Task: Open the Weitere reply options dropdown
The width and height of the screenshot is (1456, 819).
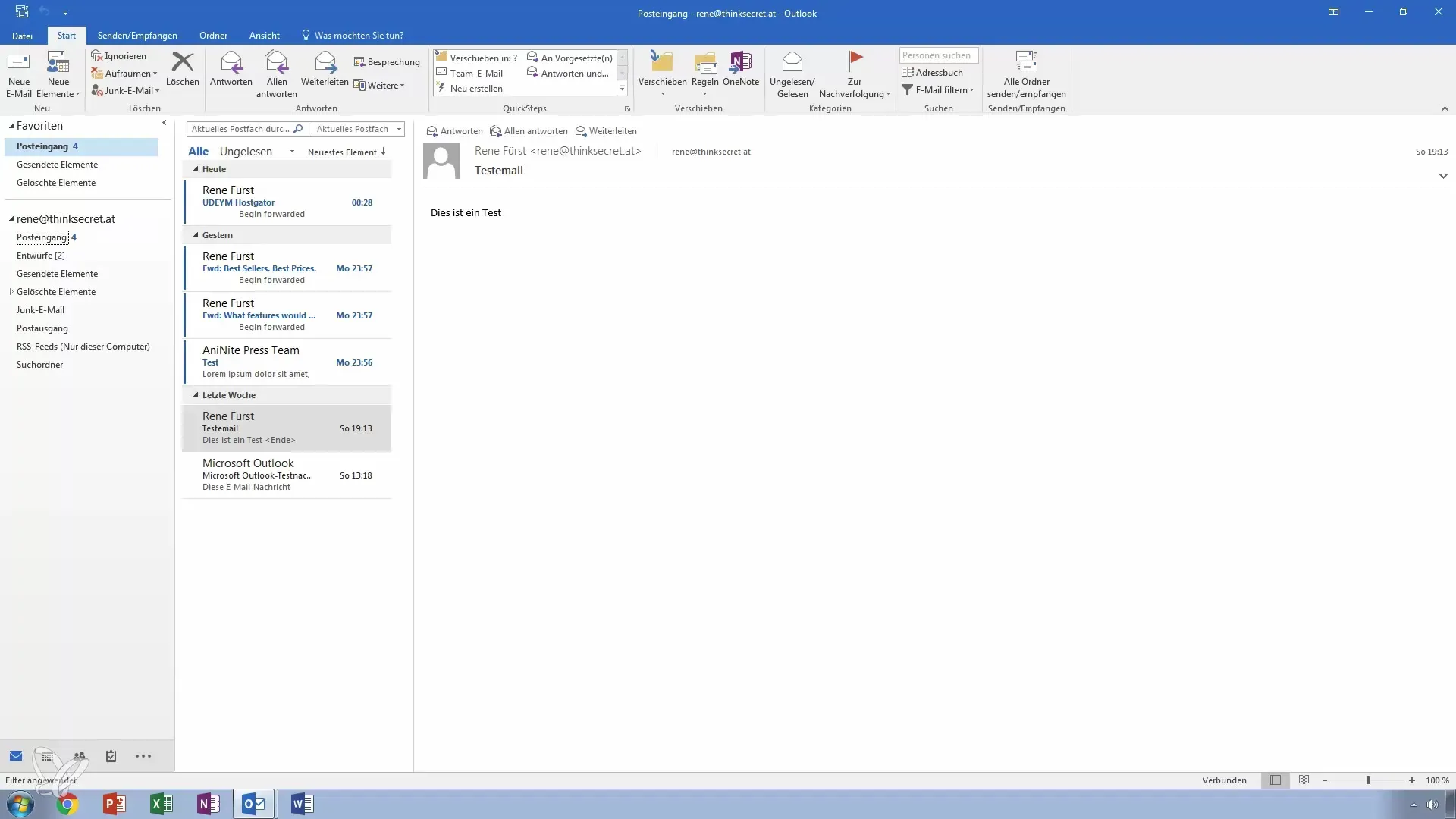Action: pos(379,86)
